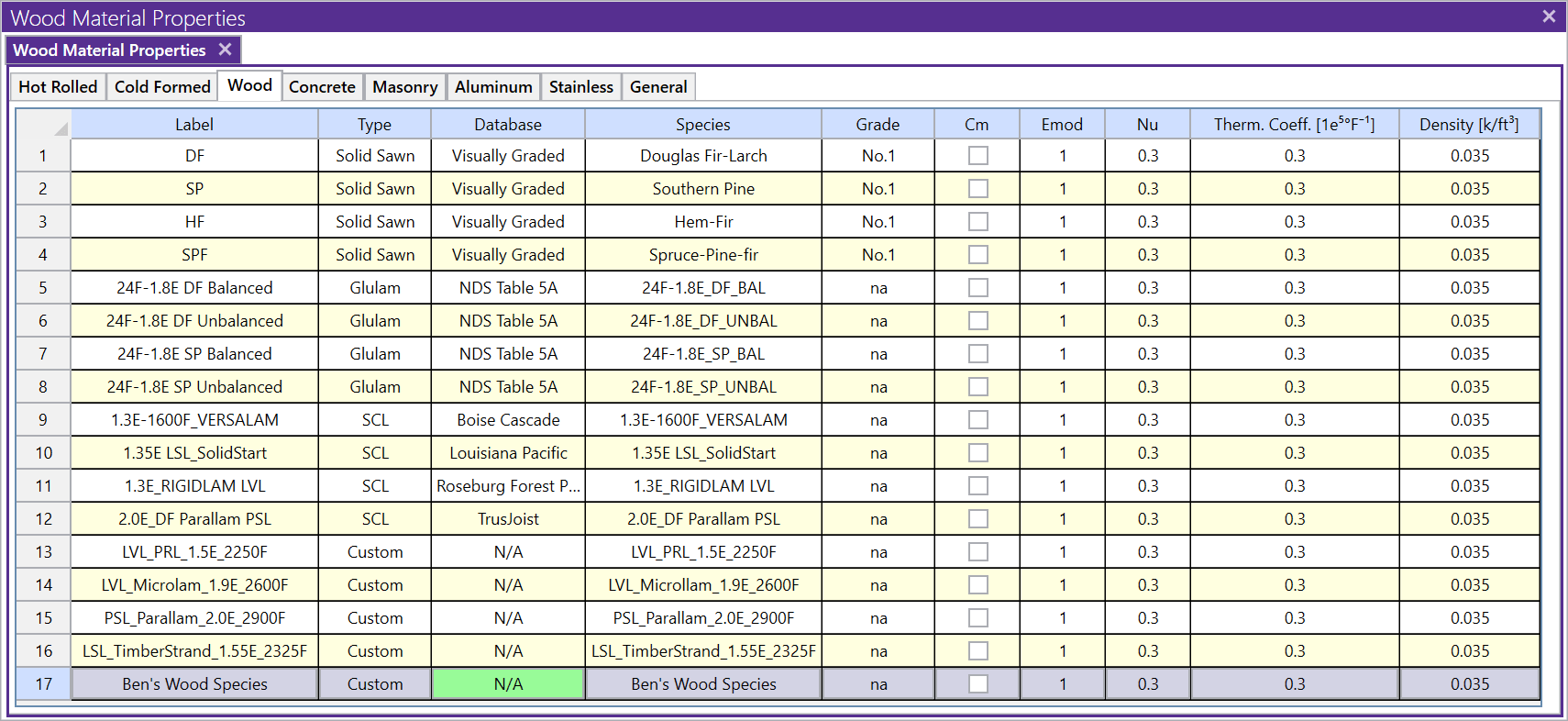Image resolution: width=1568 pixels, height=721 pixels.
Task: Click the LVL_PRL_1.5E_2250F label cell
Action: click(x=194, y=552)
